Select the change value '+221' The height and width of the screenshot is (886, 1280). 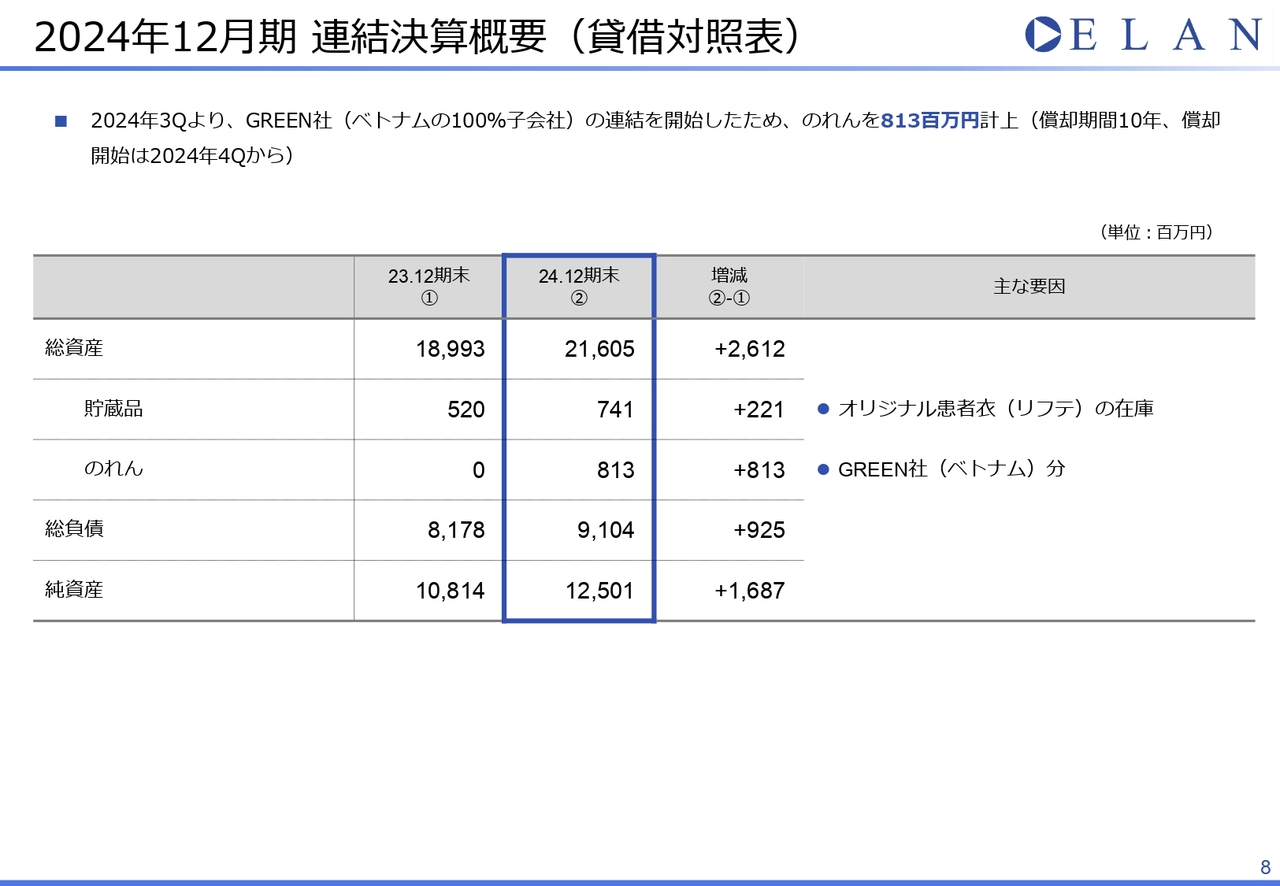760,410
